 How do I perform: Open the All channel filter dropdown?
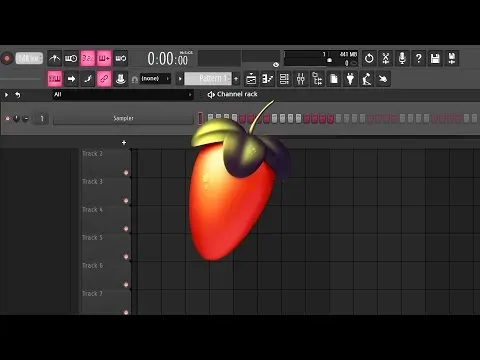point(123,95)
